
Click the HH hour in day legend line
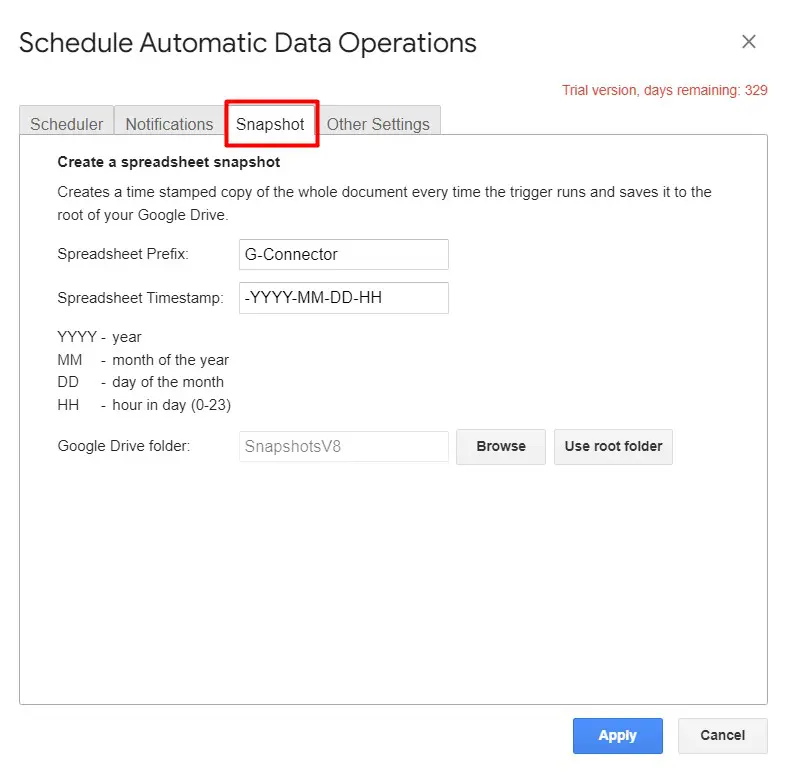click(144, 404)
